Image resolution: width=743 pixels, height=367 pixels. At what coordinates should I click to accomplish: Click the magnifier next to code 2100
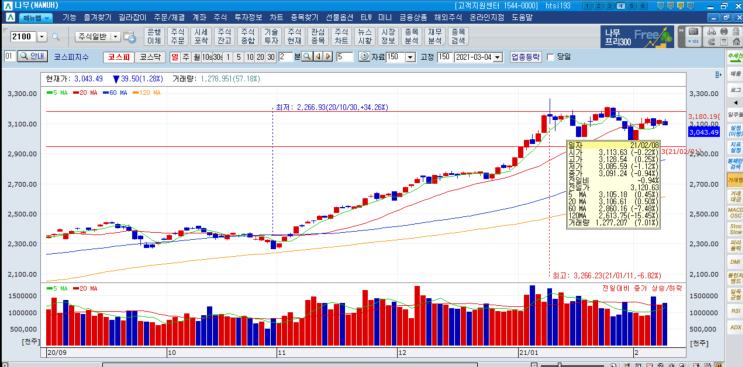[x=56, y=37]
